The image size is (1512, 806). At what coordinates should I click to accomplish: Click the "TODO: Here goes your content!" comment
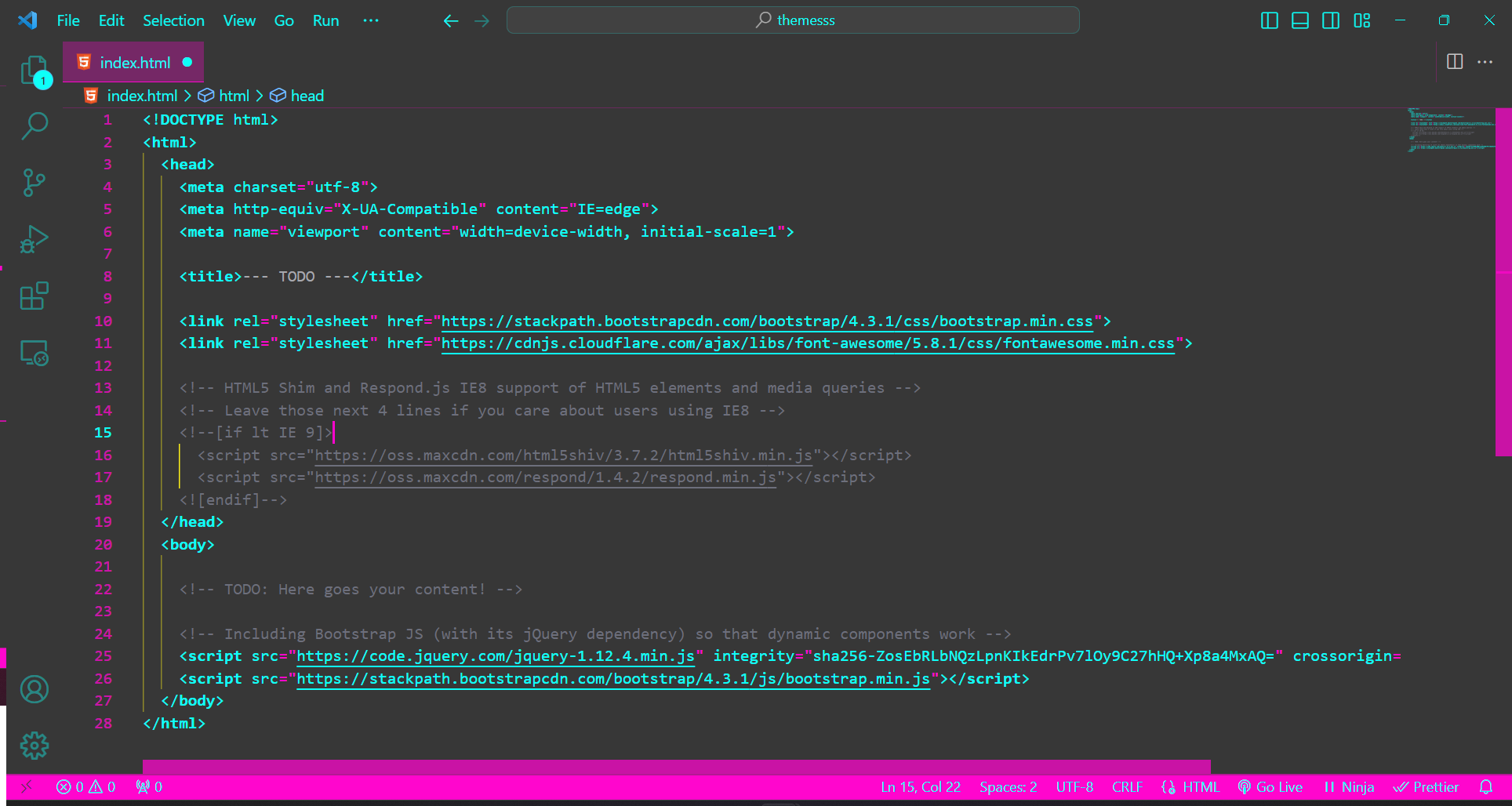point(351,590)
